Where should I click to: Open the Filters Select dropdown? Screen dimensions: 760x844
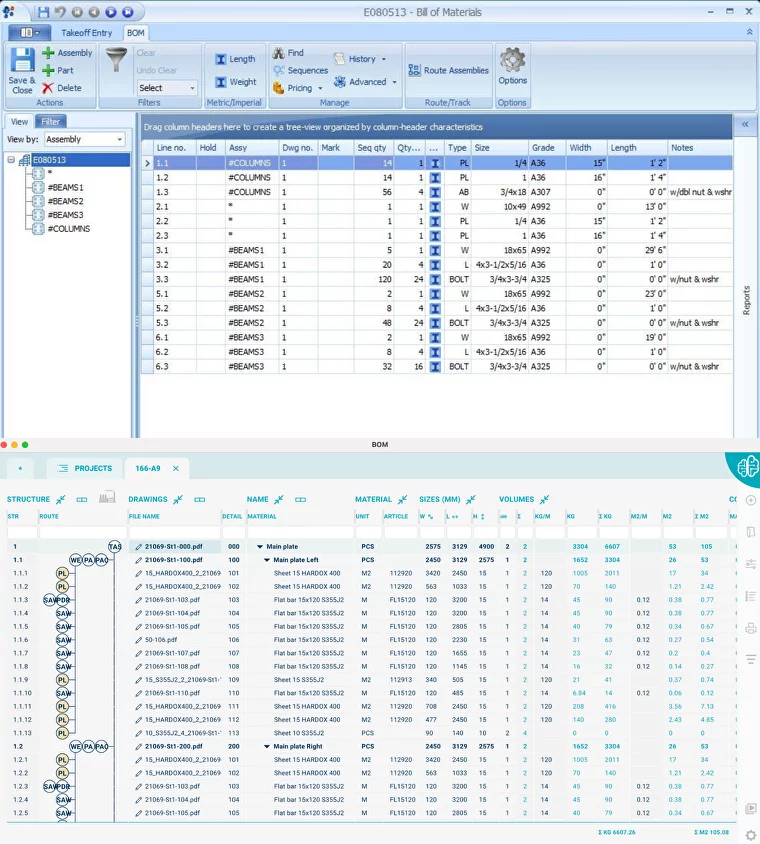[167, 88]
